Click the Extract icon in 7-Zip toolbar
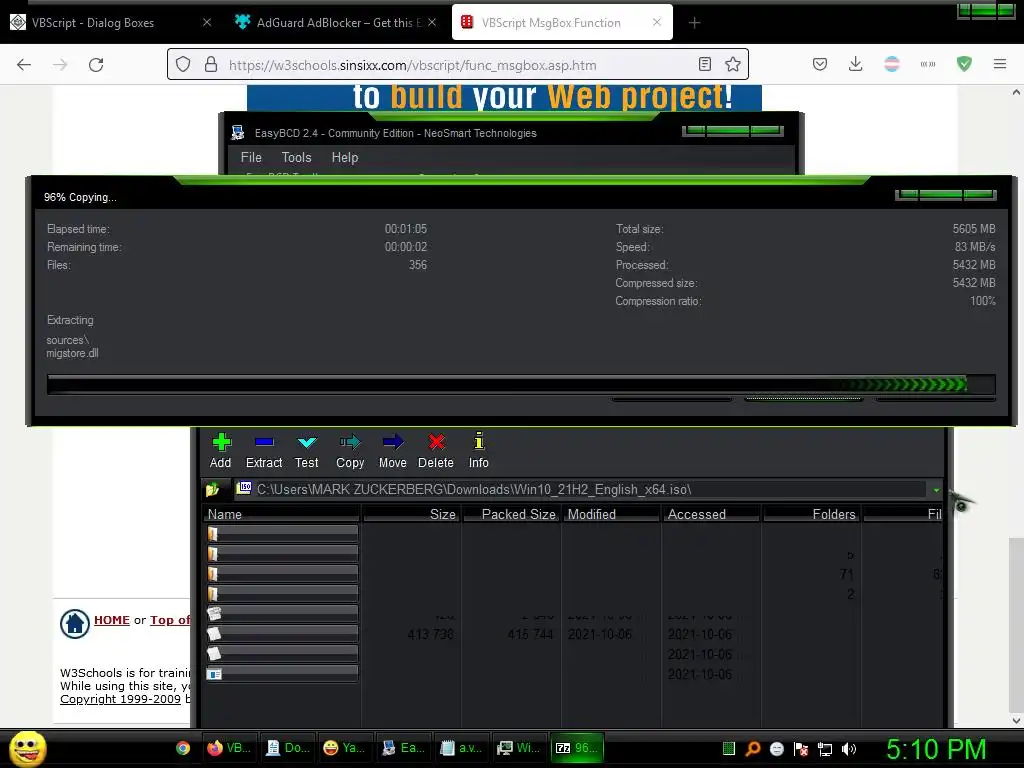Viewport: 1024px width, 768px height. (x=264, y=443)
